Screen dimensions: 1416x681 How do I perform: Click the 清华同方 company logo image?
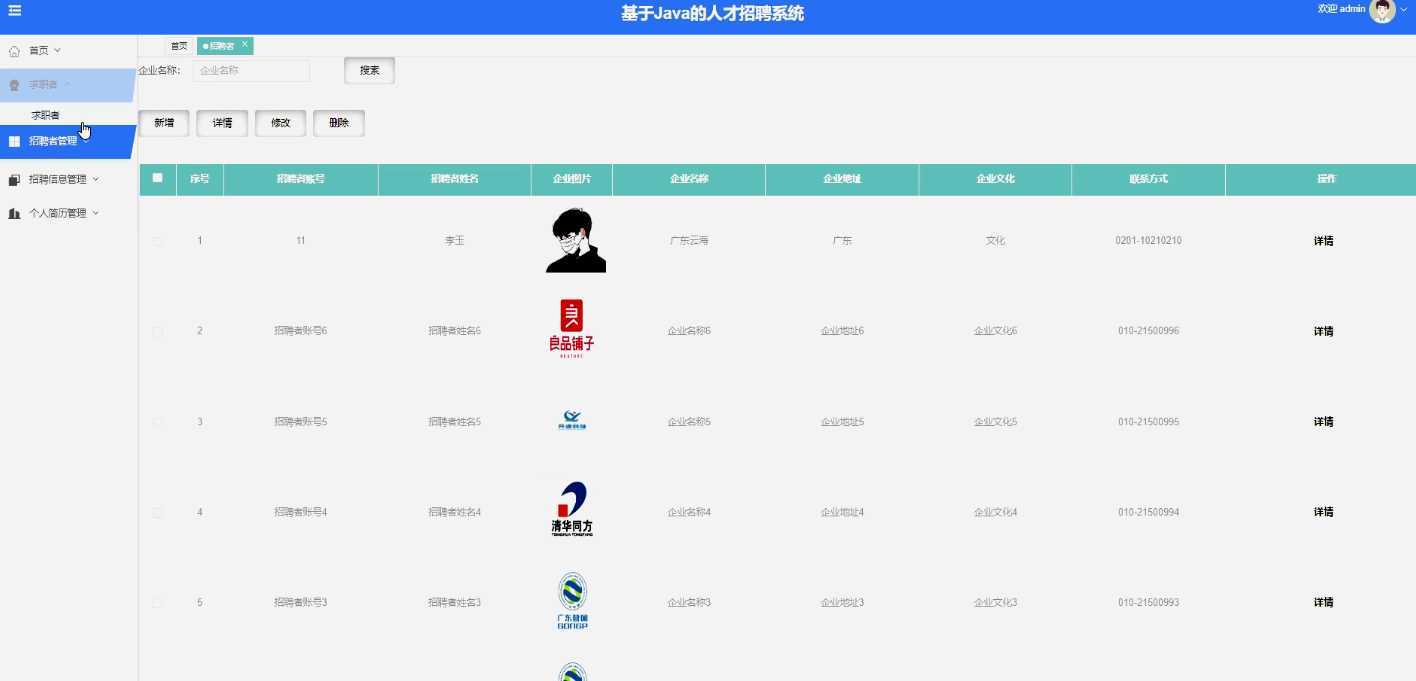tap(572, 510)
